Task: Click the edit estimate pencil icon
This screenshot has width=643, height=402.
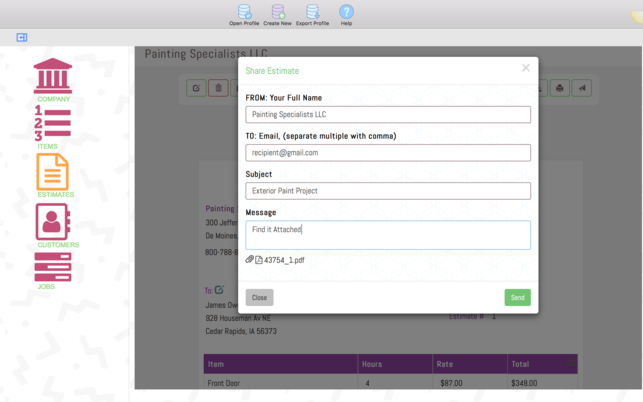Action: 196,88
